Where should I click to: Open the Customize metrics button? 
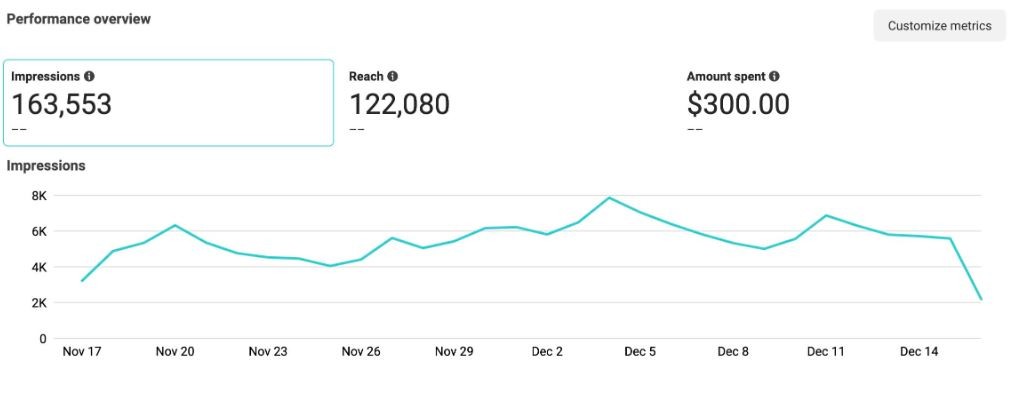(x=939, y=26)
